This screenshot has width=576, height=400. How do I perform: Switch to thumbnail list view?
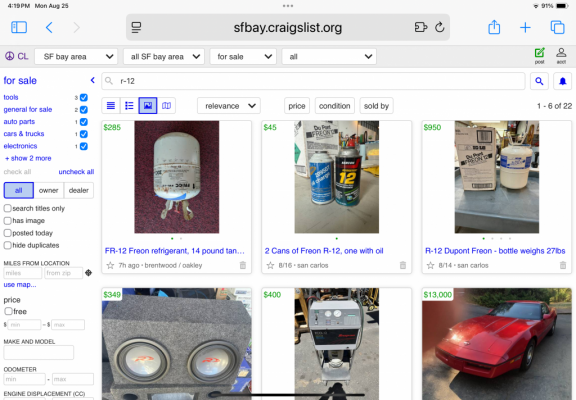129,106
